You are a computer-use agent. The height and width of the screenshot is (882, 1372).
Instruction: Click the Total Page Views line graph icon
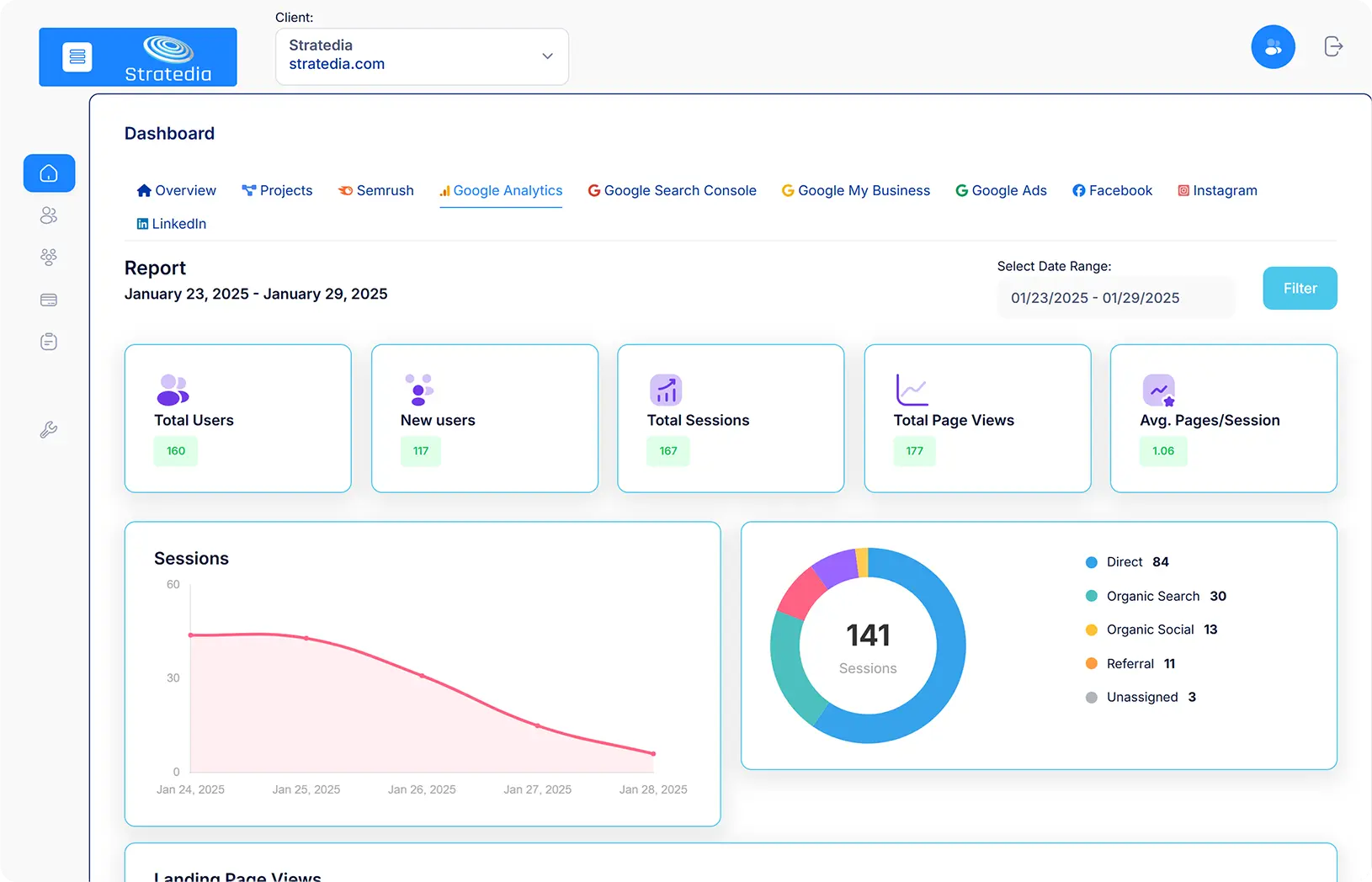tap(912, 390)
